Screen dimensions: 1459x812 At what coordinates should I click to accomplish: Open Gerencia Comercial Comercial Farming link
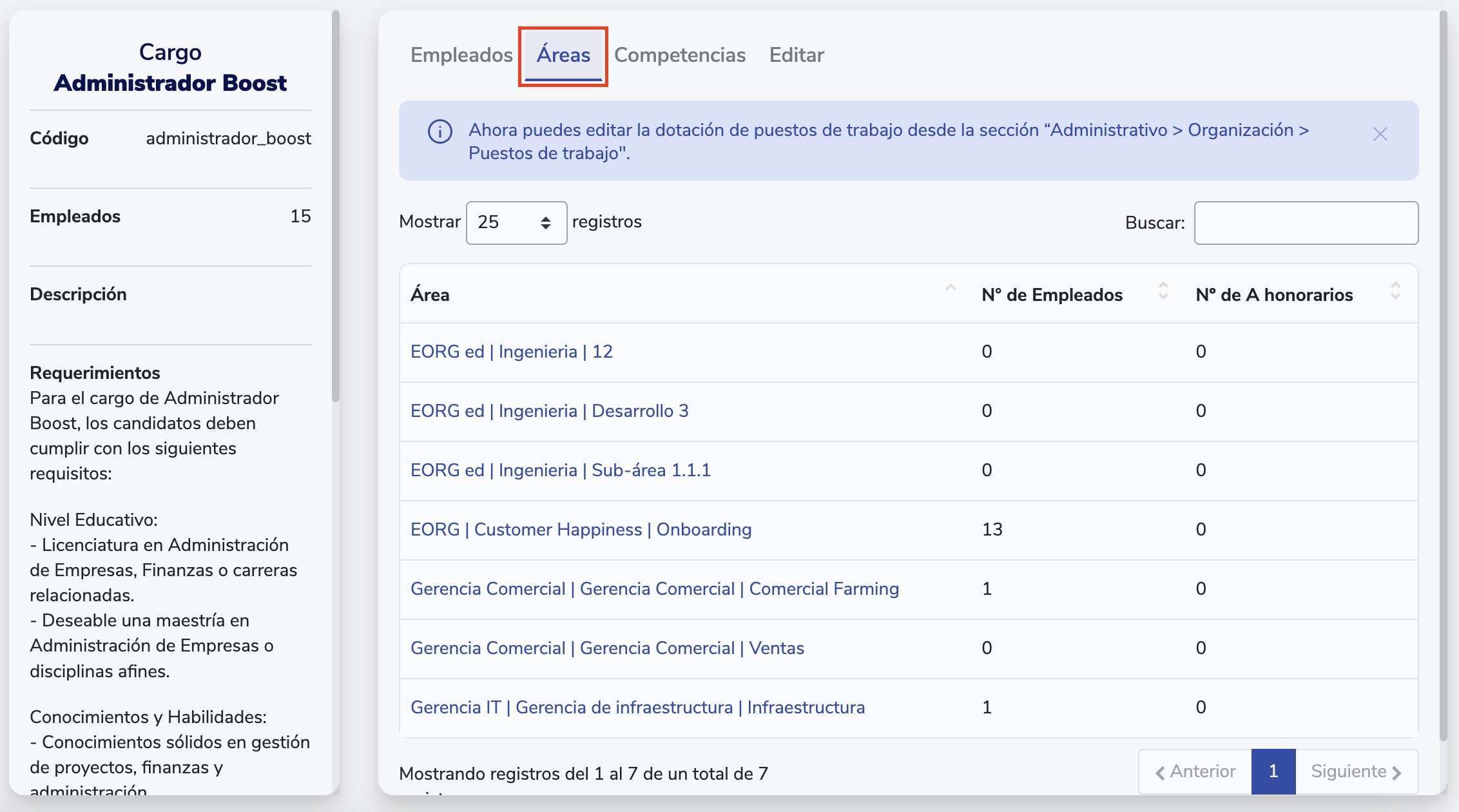tap(655, 589)
